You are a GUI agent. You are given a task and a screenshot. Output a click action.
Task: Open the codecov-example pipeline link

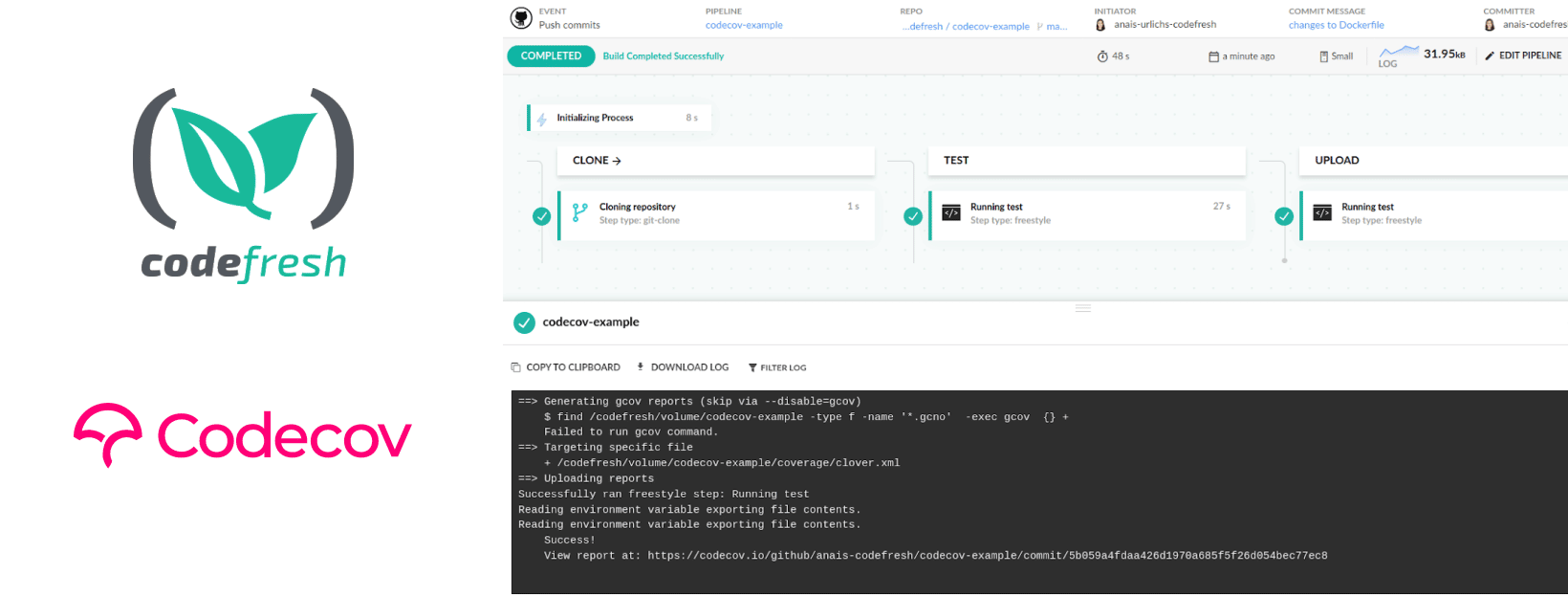(744, 26)
